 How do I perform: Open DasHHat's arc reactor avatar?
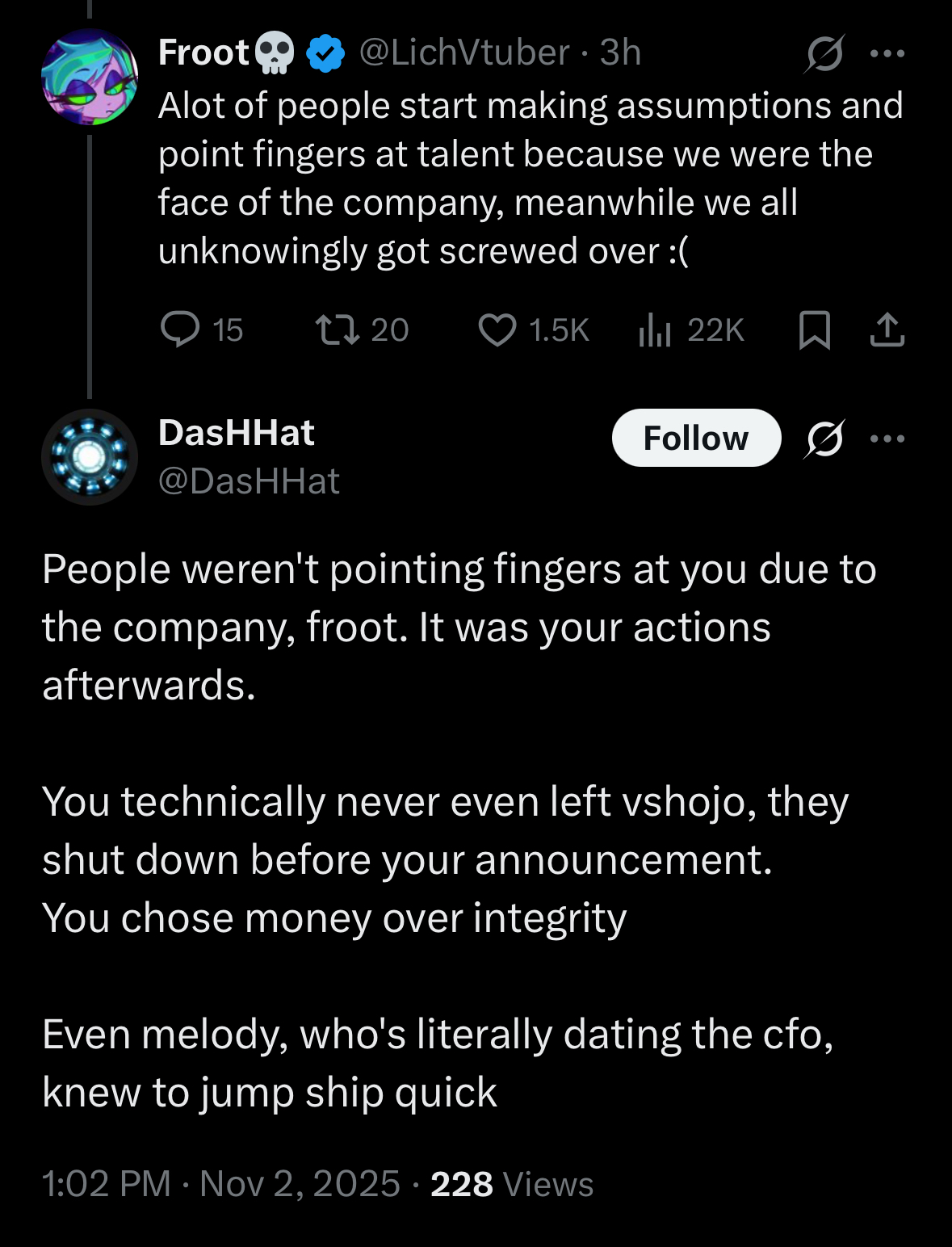pos(90,457)
